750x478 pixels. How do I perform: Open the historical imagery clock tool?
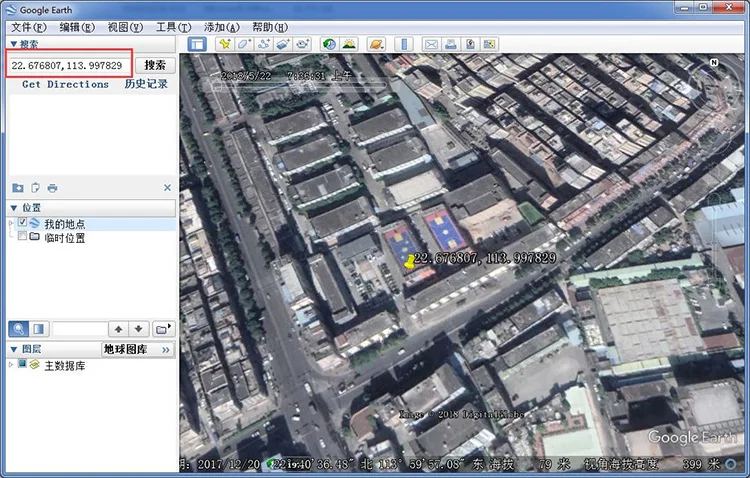(x=329, y=44)
